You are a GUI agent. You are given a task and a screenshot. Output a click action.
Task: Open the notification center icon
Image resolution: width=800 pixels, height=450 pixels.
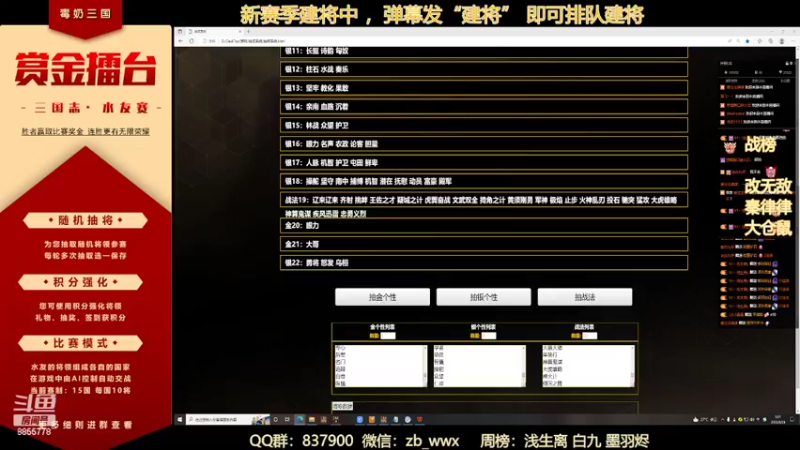click(792, 419)
